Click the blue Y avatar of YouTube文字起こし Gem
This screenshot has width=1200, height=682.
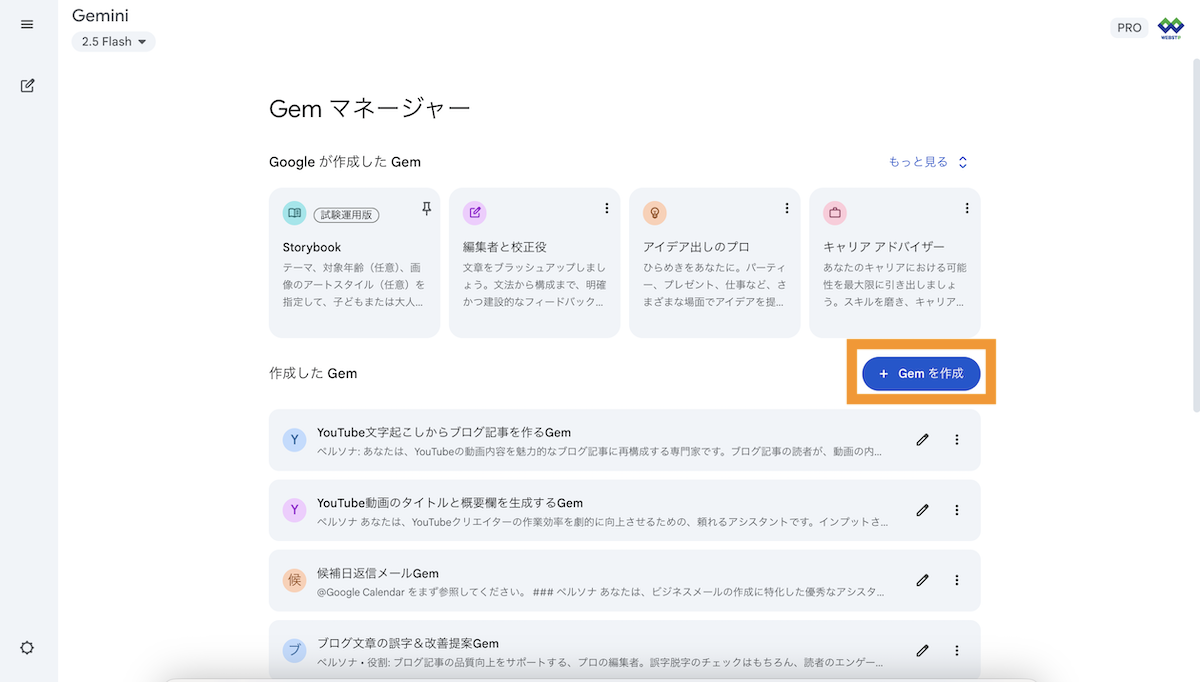click(294, 440)
